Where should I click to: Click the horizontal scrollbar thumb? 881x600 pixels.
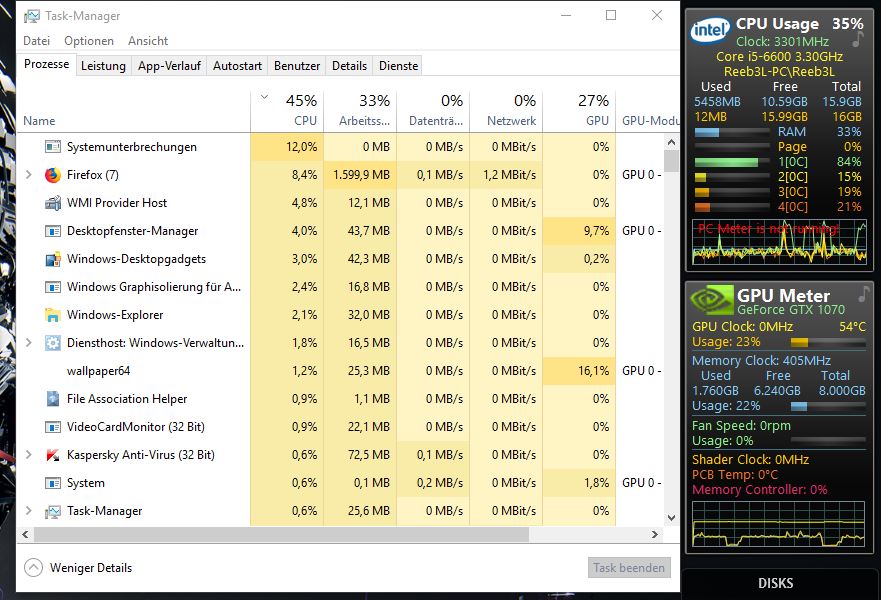281,534
